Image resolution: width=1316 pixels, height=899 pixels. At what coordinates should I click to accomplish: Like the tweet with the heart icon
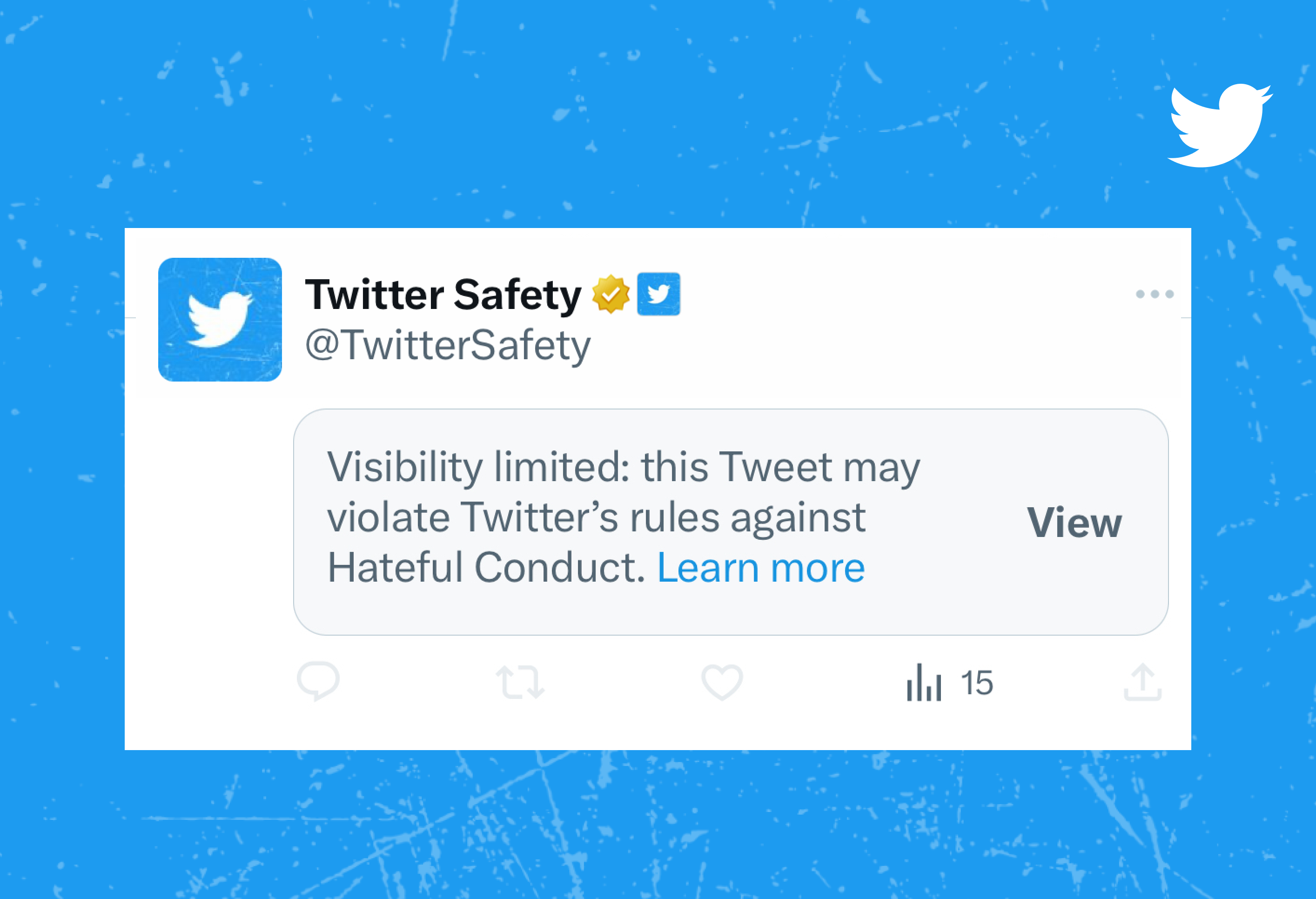(x=722, y=682)
